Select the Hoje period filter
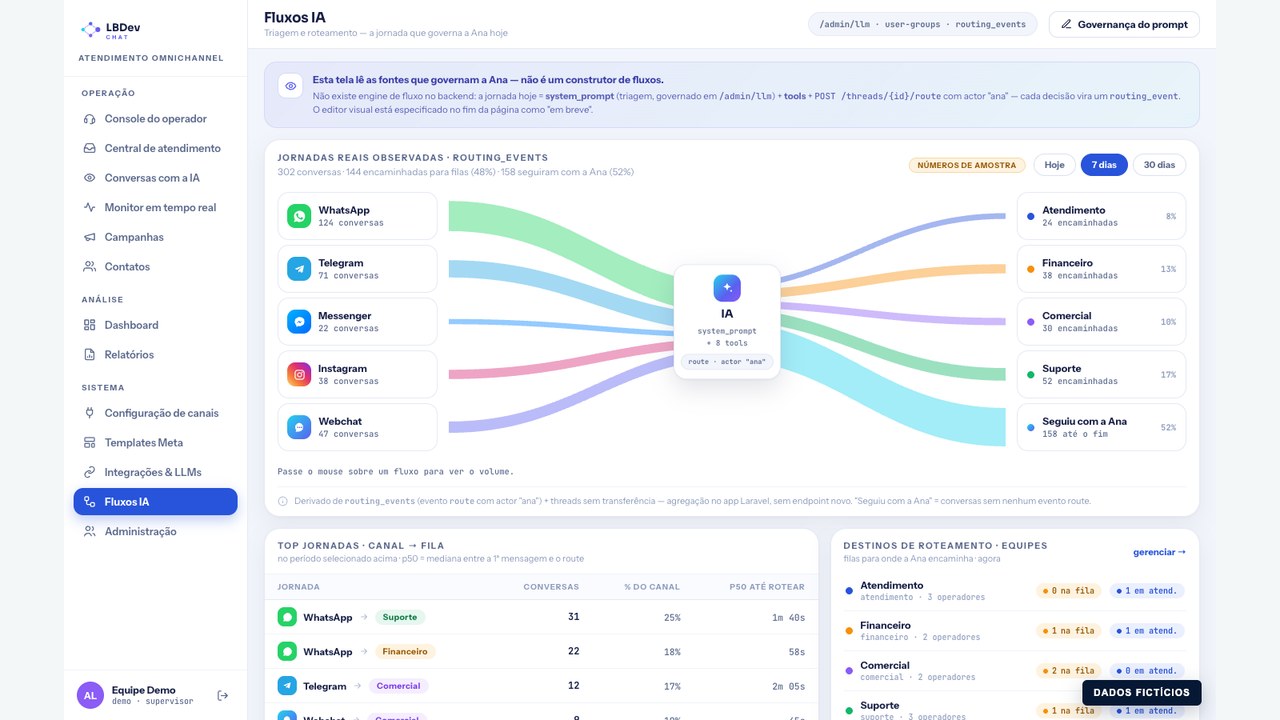Screen dimensions: 1280x720 pos(1055,165)
